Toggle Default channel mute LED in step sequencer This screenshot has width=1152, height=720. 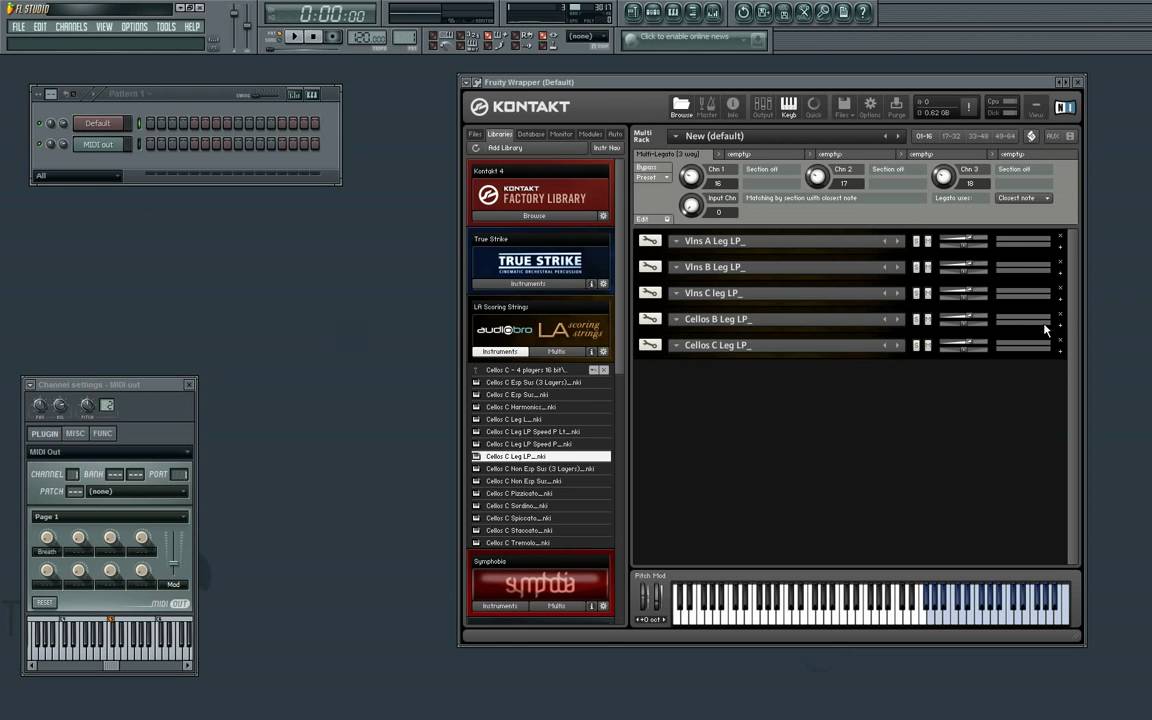[x=39, y=123]
